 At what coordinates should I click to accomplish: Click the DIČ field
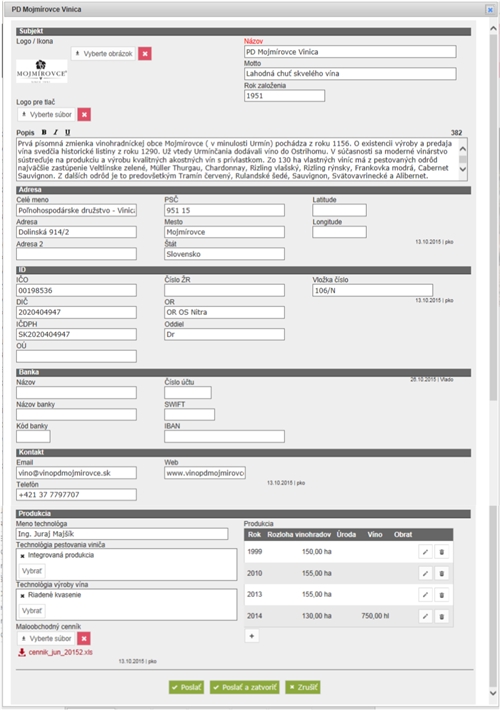point(77,312)
